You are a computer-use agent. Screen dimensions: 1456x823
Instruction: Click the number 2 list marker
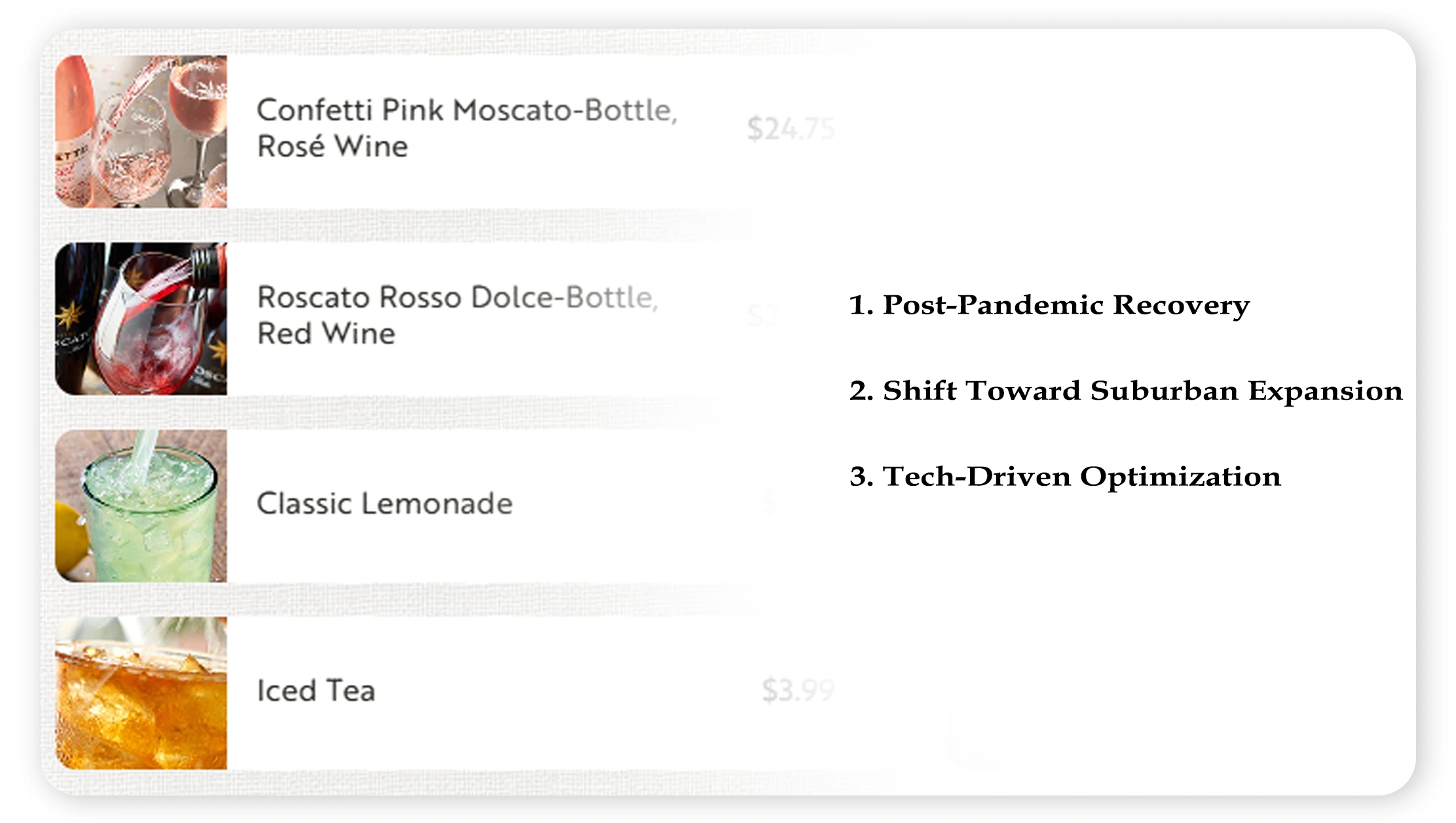(x=861, y=392)
